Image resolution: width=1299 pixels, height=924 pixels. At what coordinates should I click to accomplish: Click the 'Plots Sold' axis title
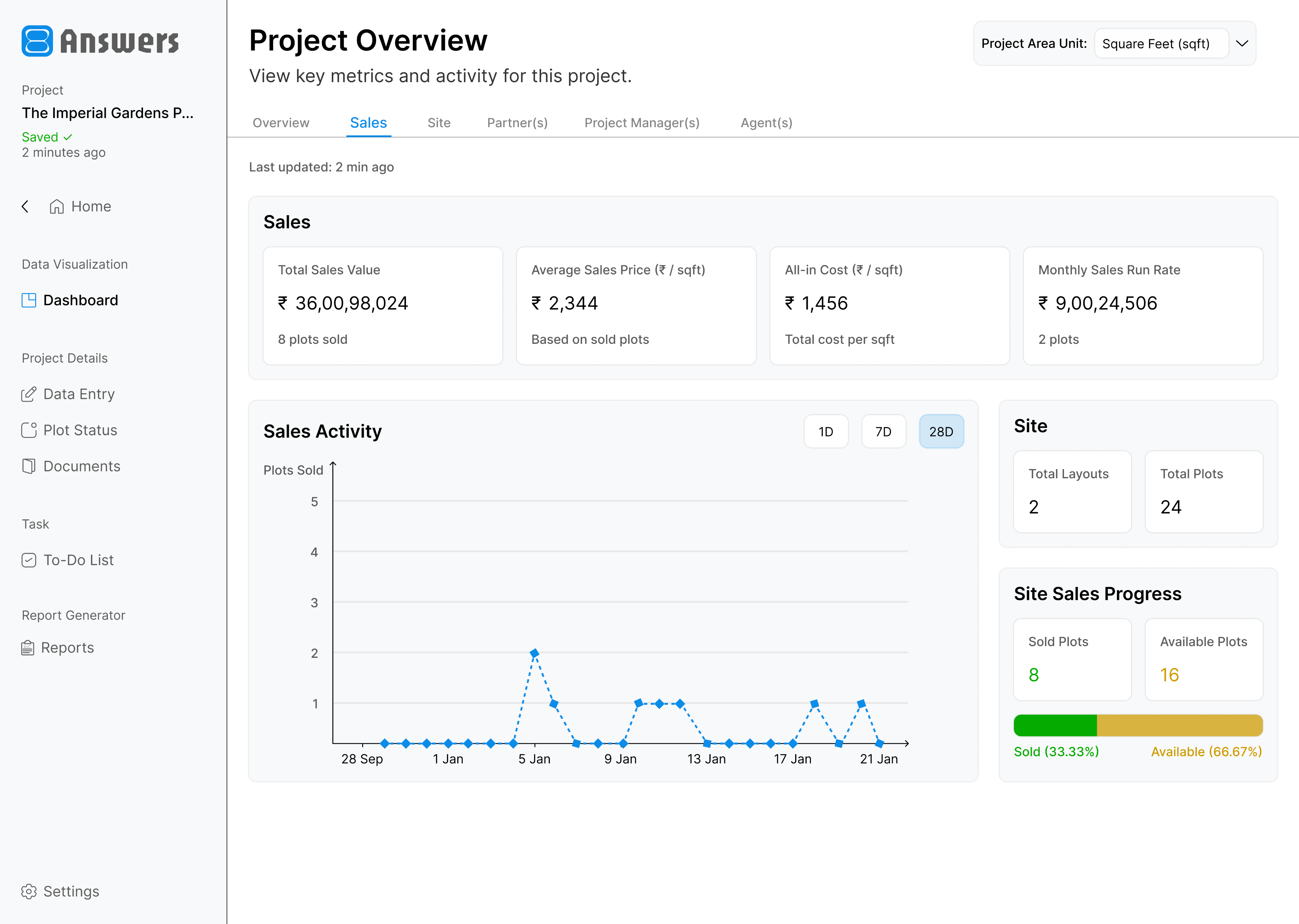[x=293, y=470]
